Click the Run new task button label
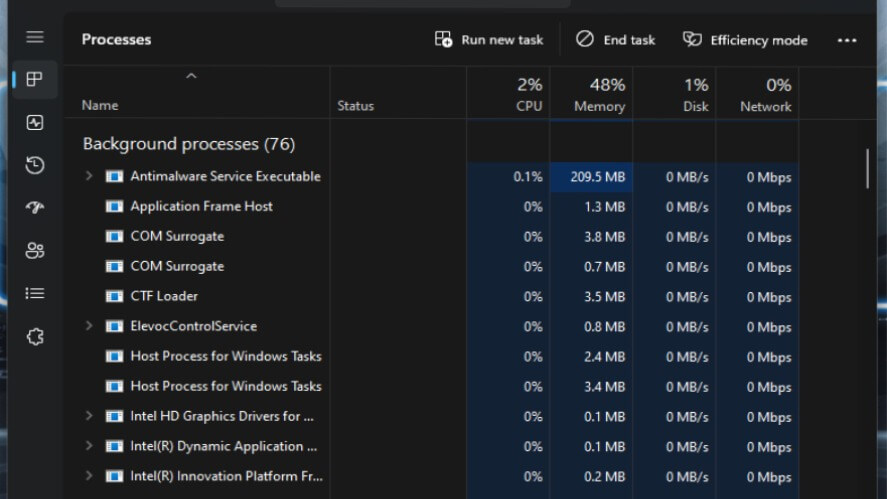The width and height of the screenshot is (887, 499). 502,40
